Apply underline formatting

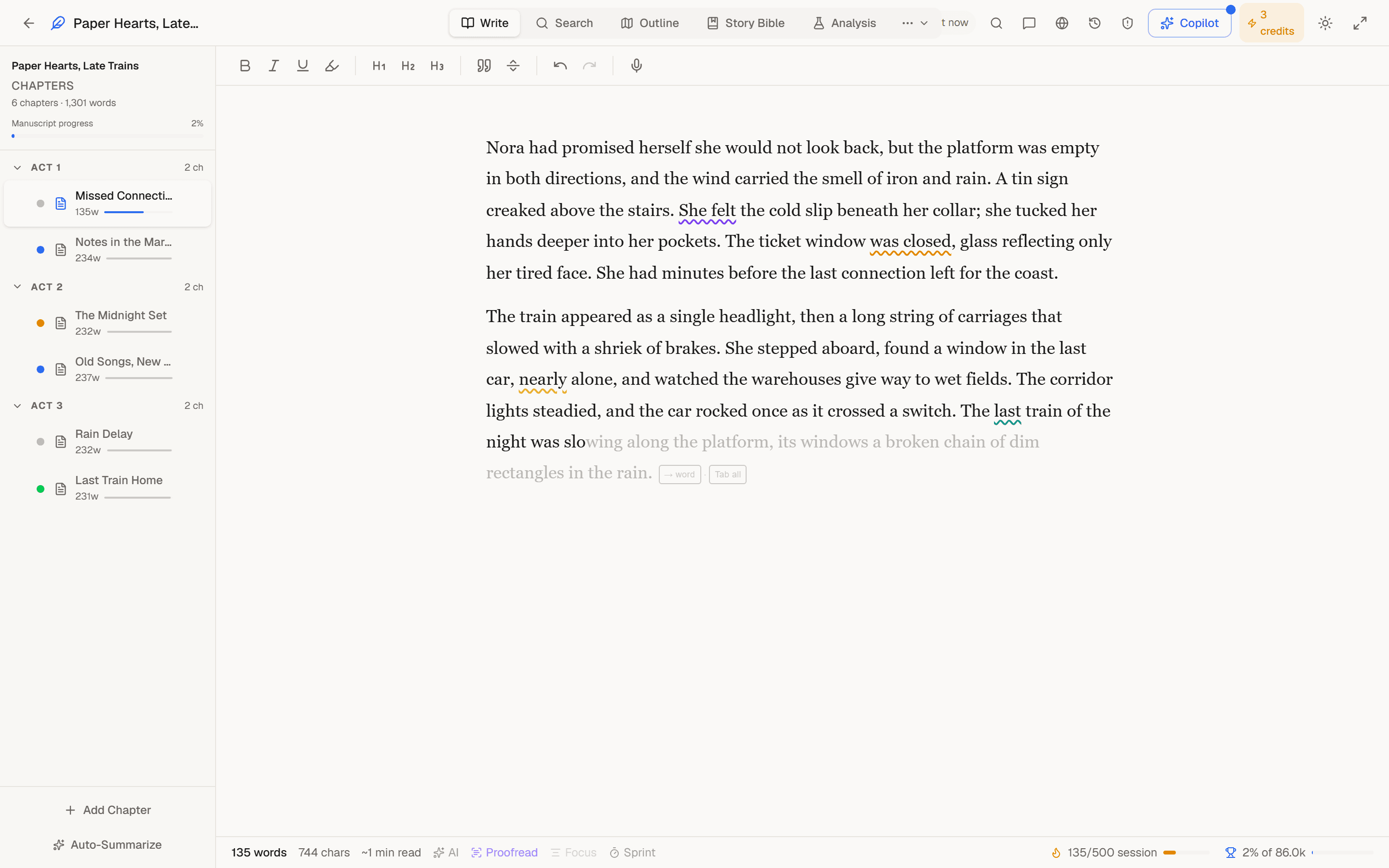pos(302,66)
